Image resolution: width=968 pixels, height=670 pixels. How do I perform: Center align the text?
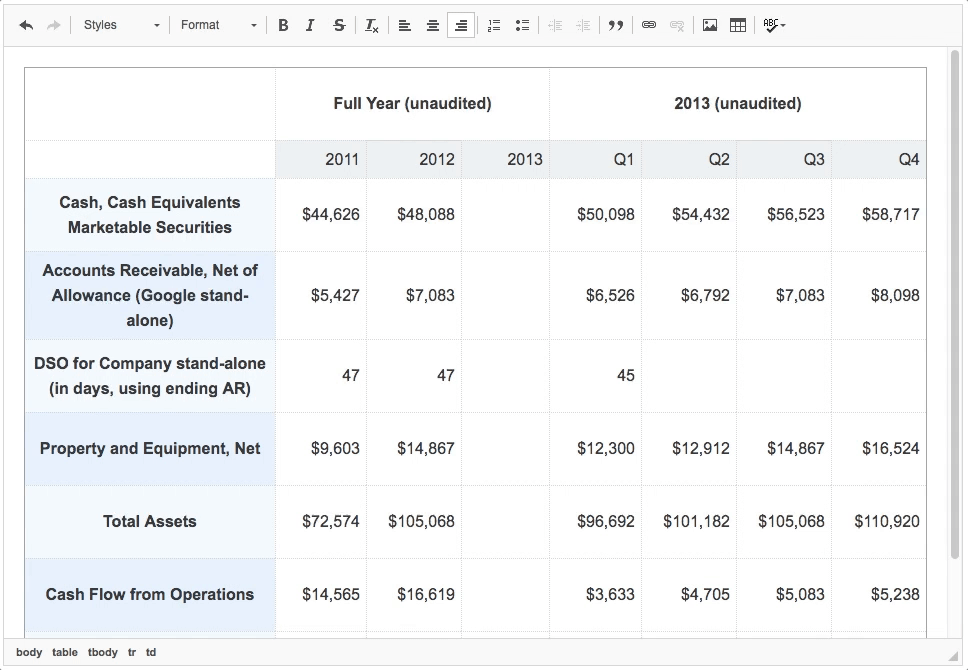click(x=433, y=25)
